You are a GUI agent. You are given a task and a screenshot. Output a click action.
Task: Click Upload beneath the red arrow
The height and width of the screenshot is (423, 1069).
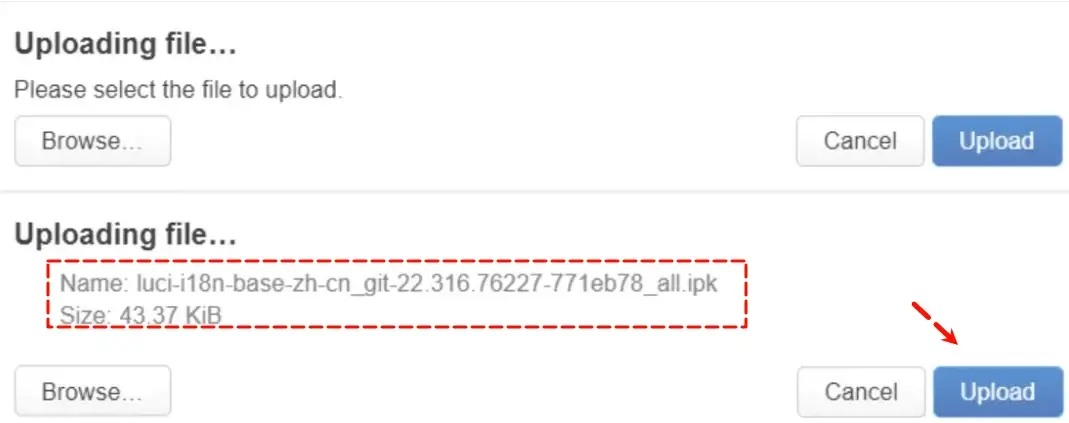997,392
